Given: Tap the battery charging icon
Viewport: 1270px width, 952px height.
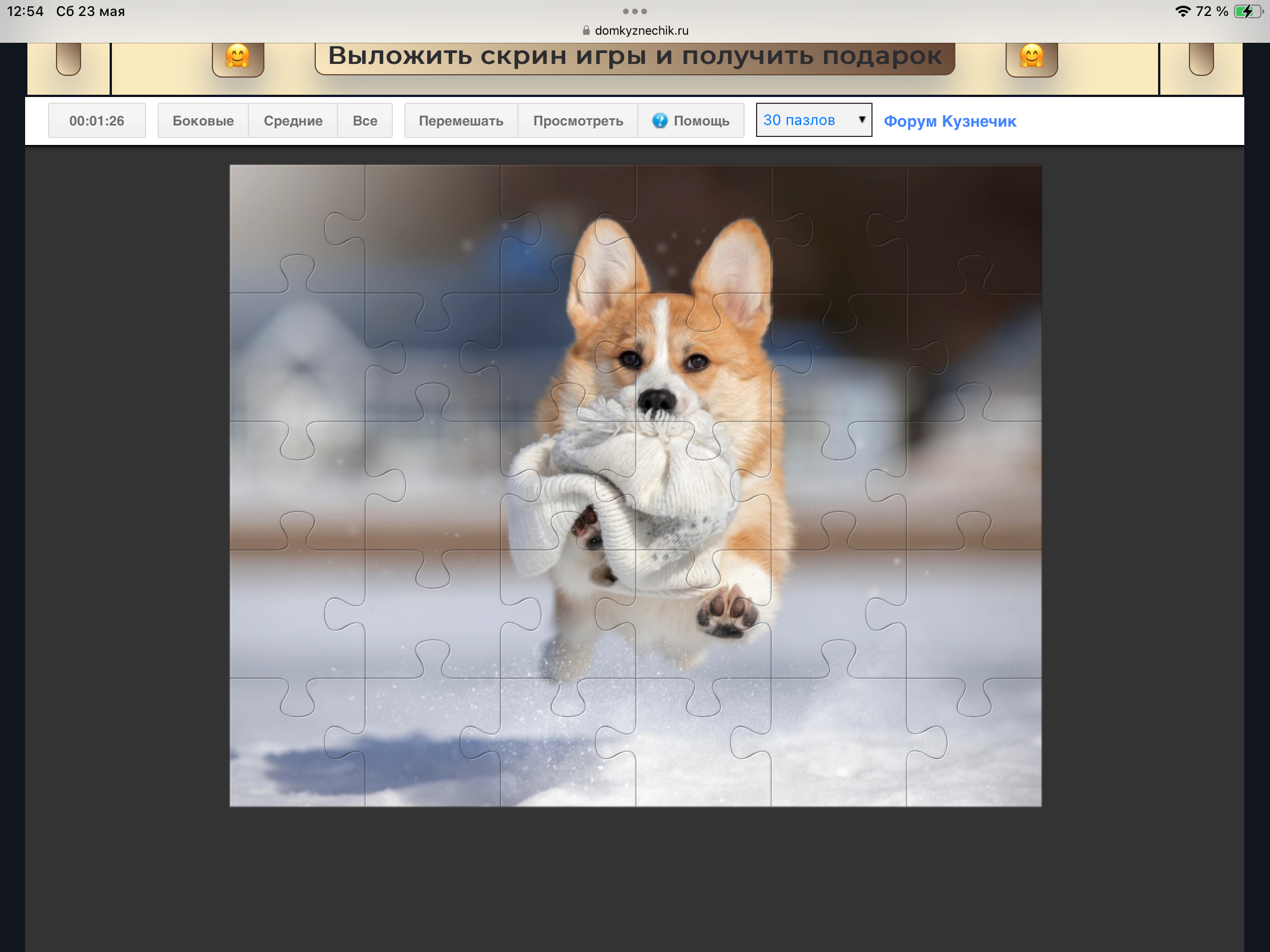Looking at the screenshot, I should (1247, 11).
